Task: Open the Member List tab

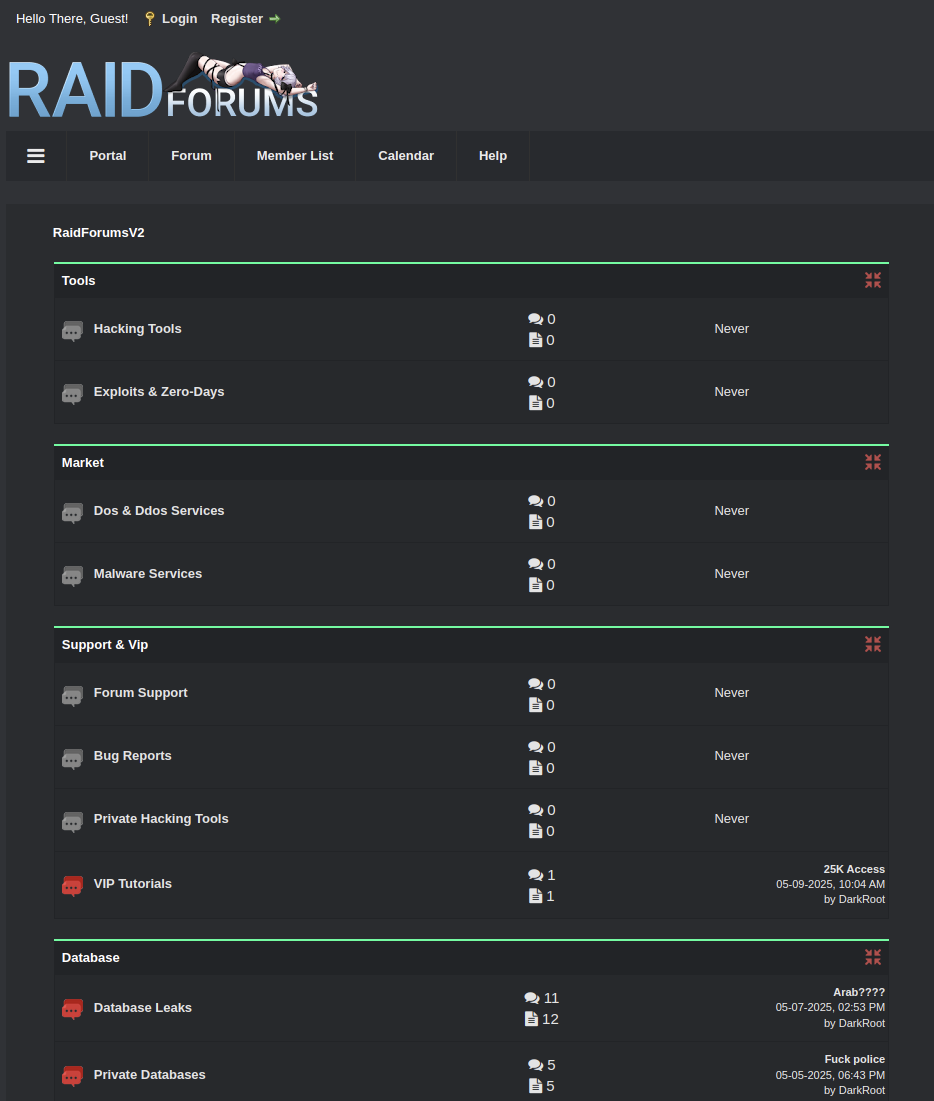Action: coord(294,156)
